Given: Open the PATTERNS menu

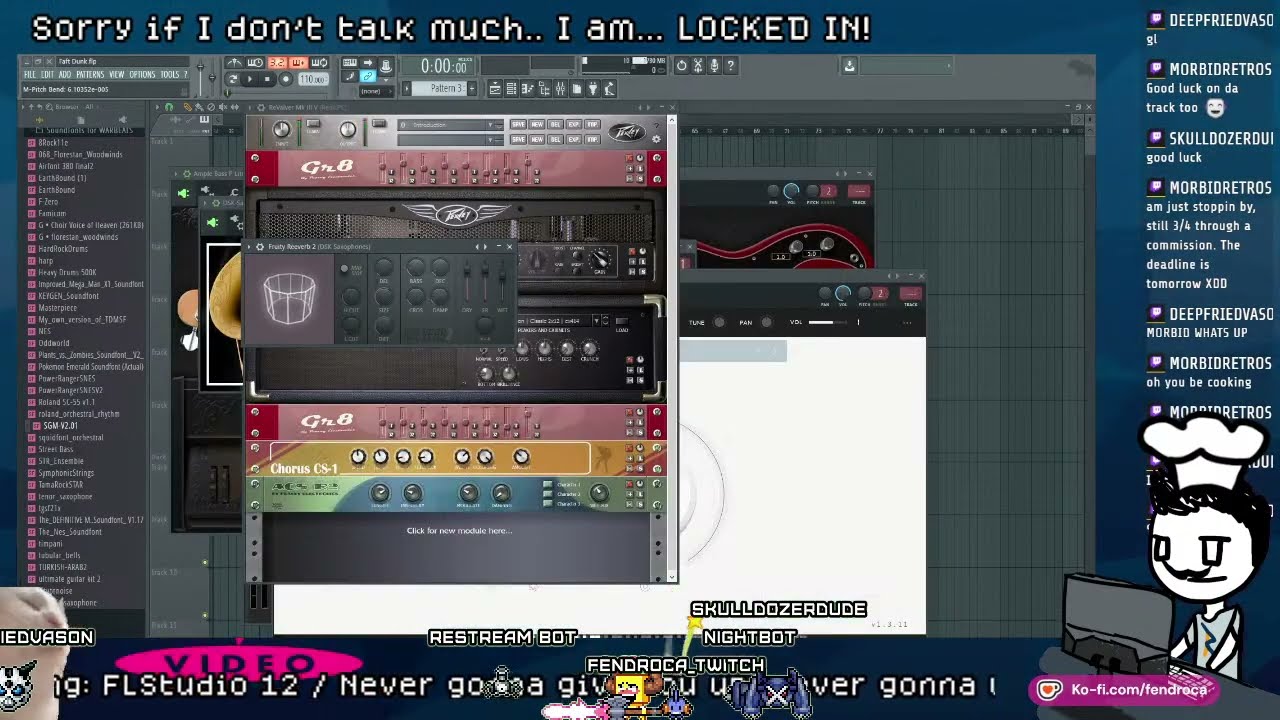Looking at the screenshot, I should click(x=90, y=74).
